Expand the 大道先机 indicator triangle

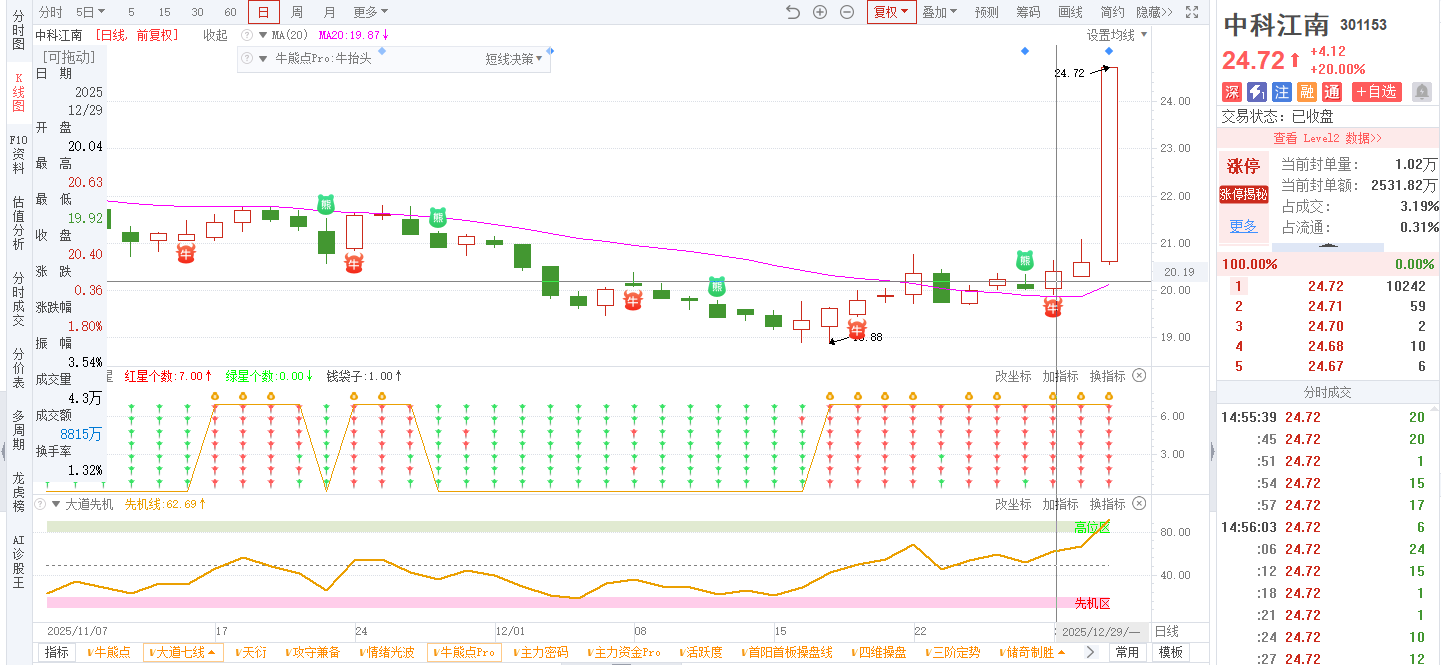[56, 504]
